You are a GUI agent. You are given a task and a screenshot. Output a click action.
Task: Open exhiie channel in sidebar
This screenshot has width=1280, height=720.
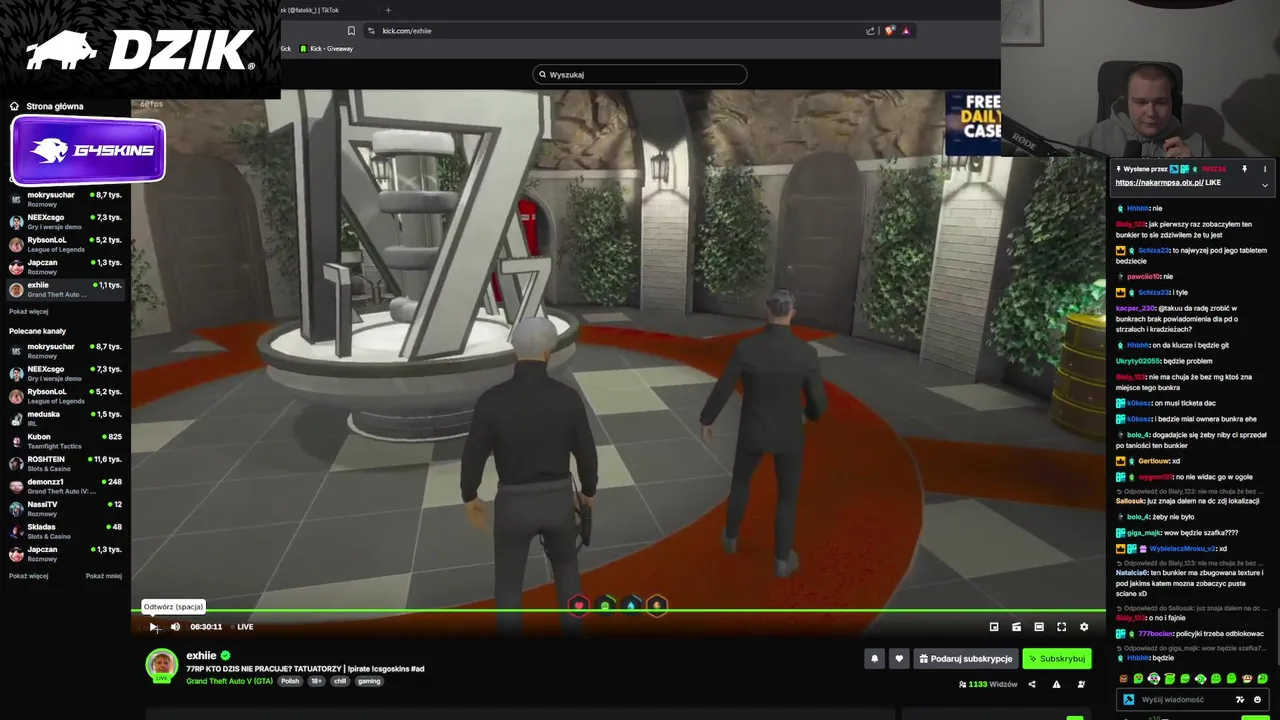65,289
